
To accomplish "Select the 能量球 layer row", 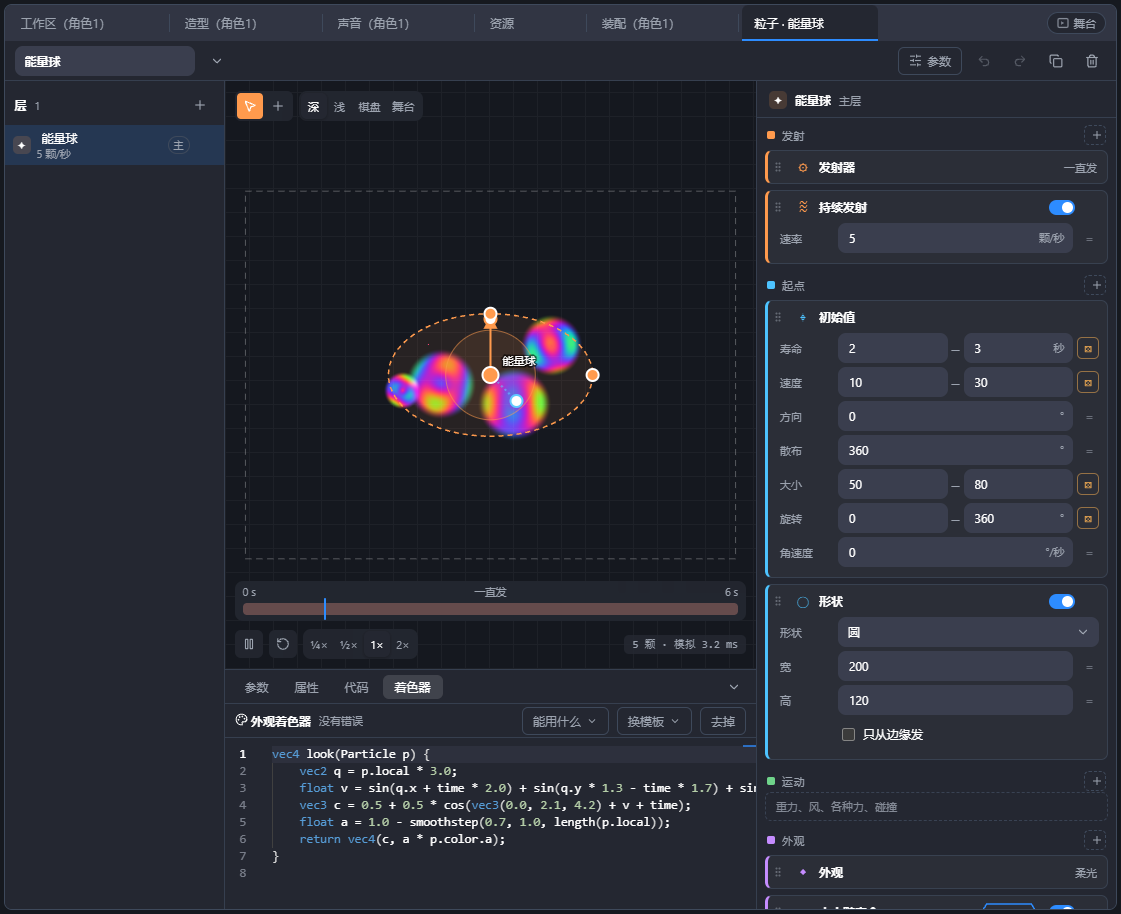I will pos(115,145).
